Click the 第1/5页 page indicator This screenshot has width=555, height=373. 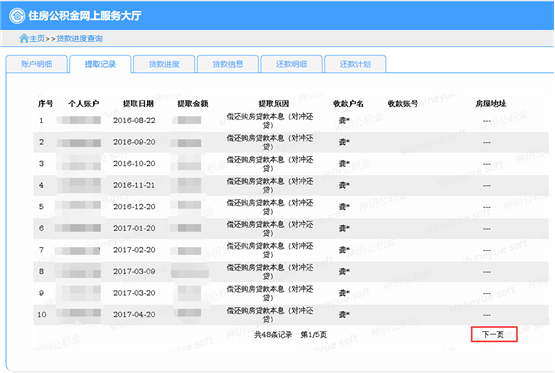coord(314,335)
